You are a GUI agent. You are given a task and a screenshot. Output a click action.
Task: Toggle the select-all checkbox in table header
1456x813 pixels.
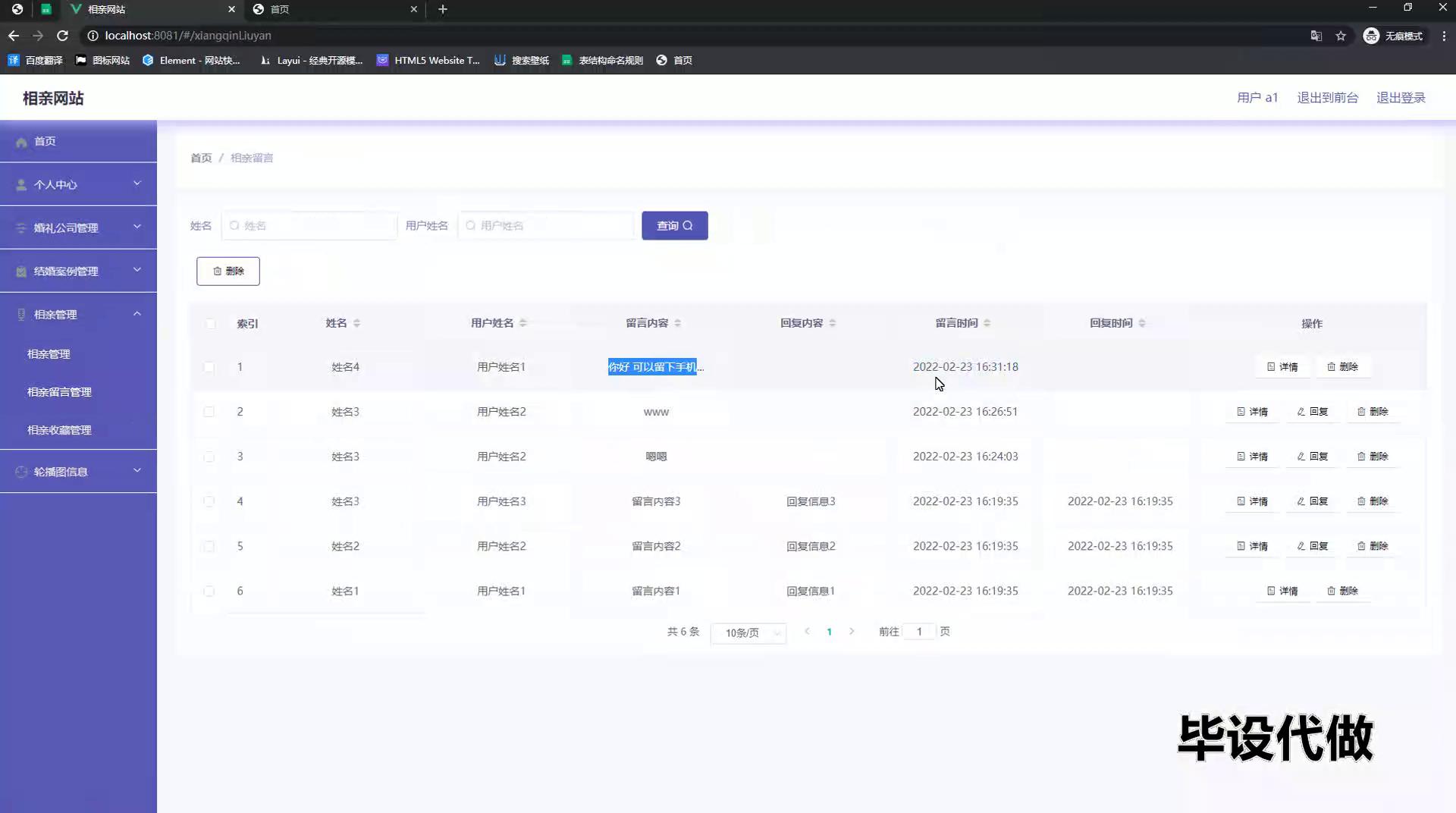(210, 324)
